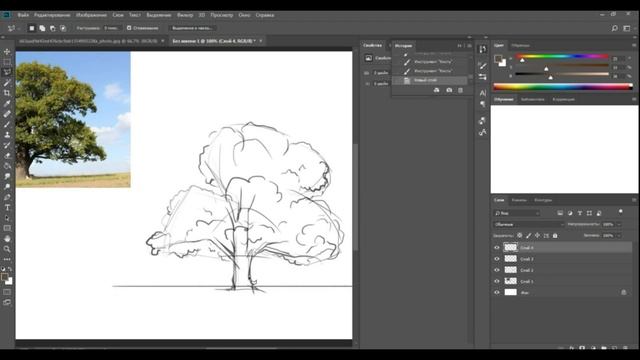The width and height of the screenshot is (640, 360).
Task: Switch to the Каналы tab
Action: pos(519,200)
